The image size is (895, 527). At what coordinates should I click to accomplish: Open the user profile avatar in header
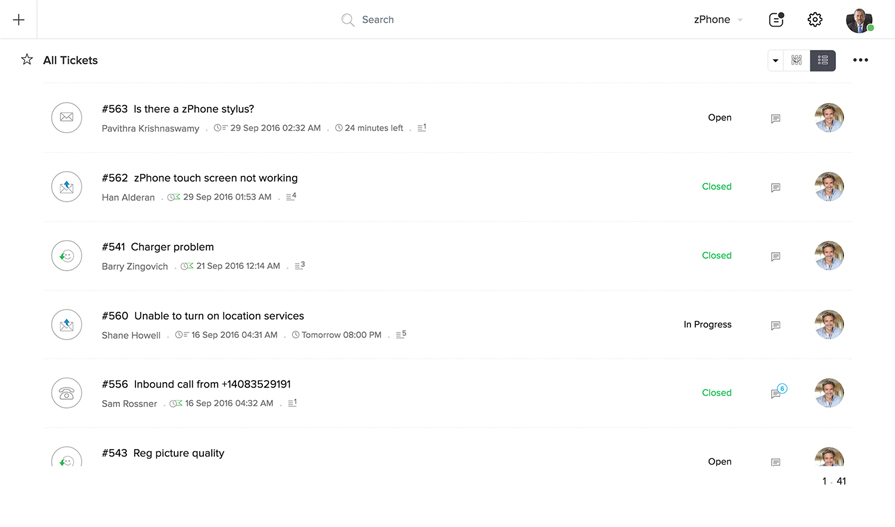(x=859, y=20)
